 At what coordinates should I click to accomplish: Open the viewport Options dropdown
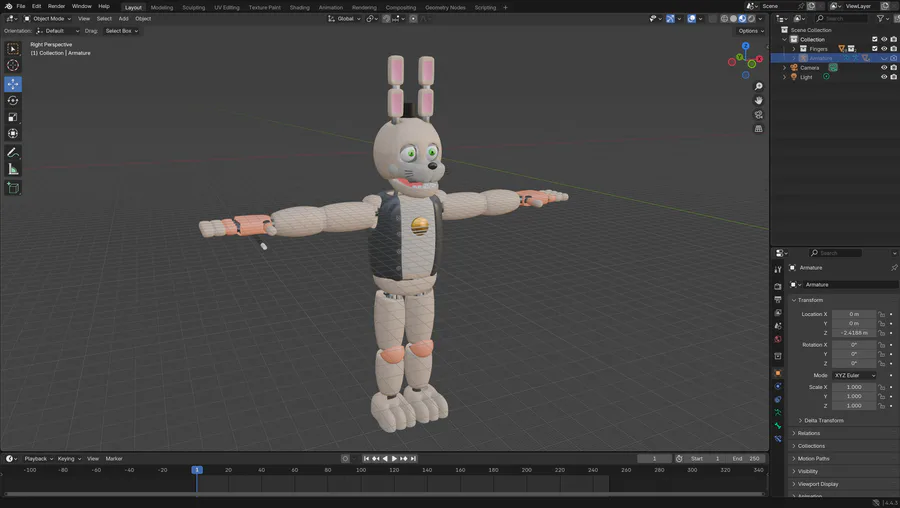coord(751,31)
